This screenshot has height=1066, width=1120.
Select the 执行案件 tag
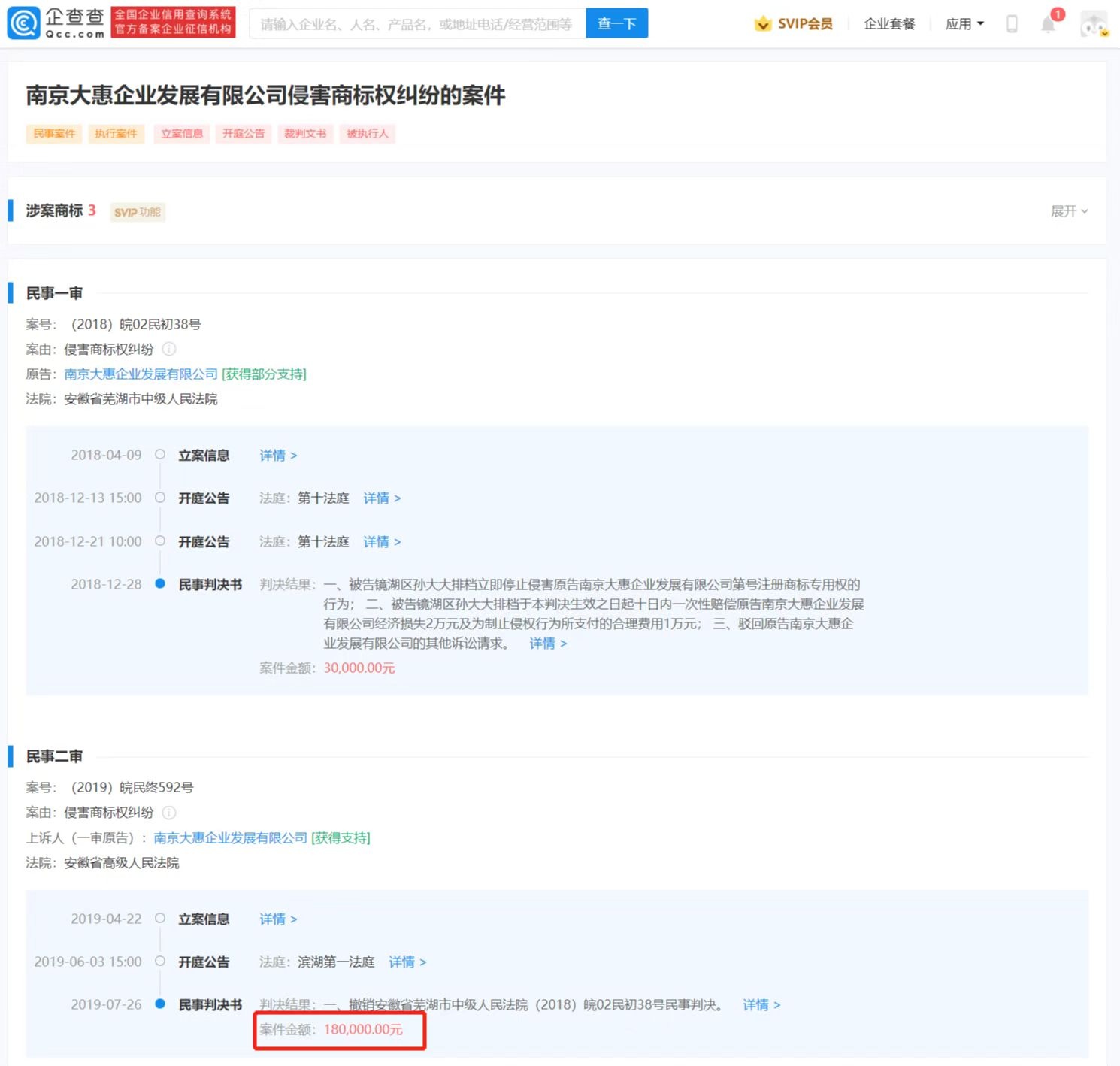click(x=116, y=134)
